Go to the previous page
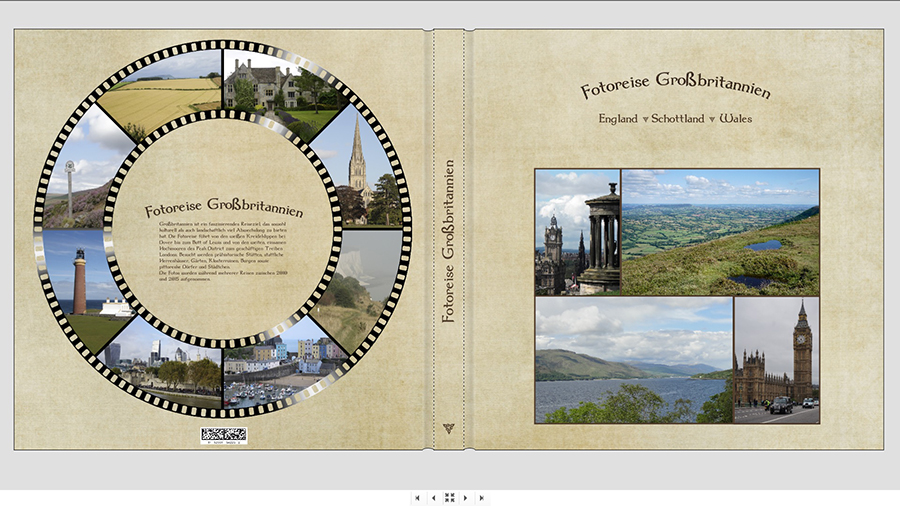 tap(433, 498)
